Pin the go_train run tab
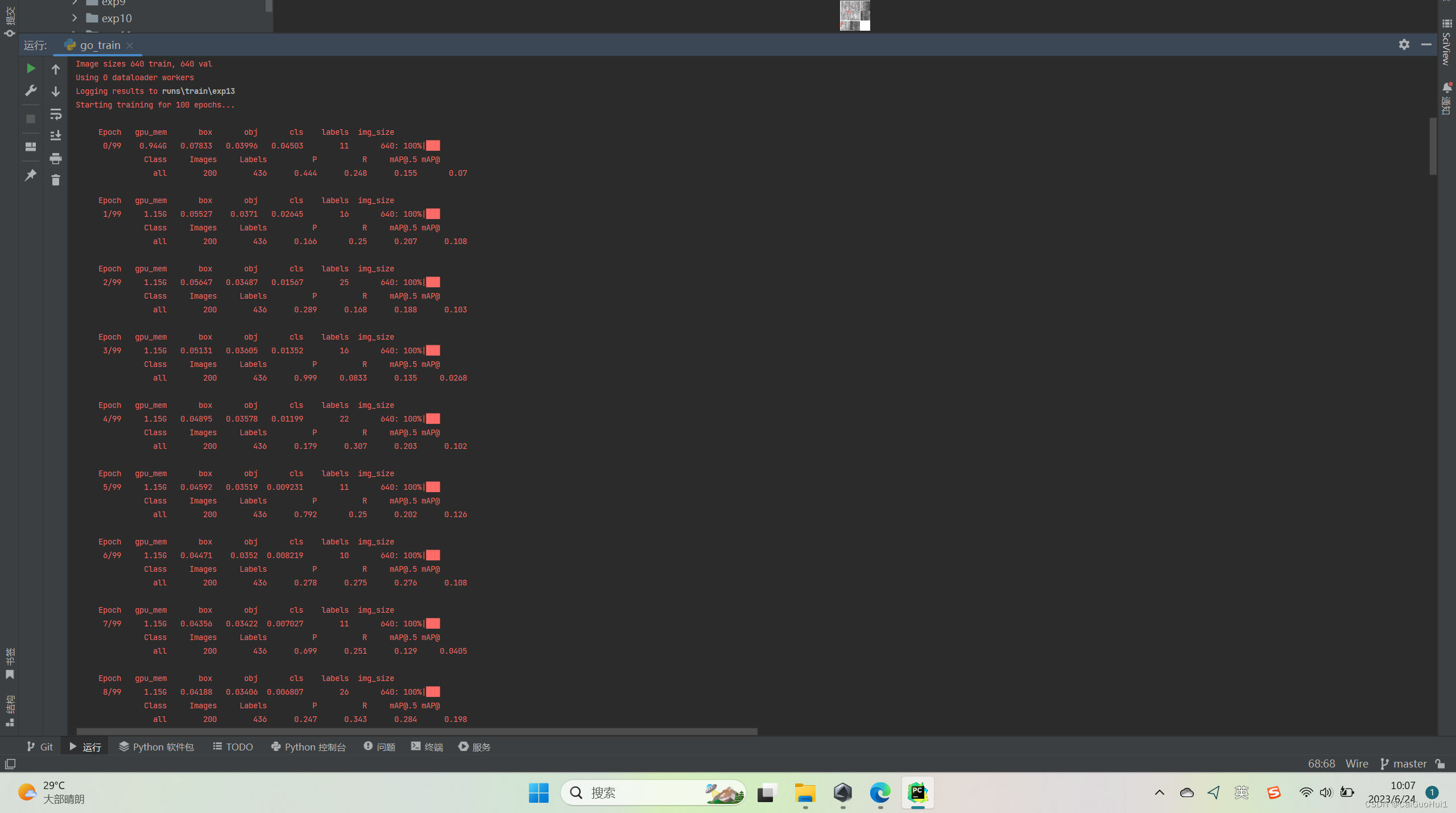The width and height of the screenshot is (1456, 813). [x=31, y=175]
